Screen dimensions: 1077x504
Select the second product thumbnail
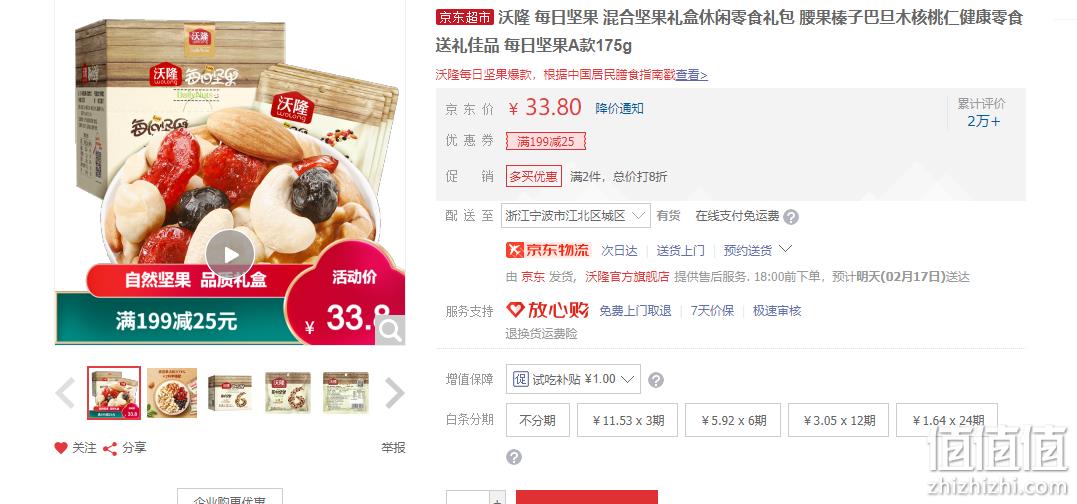click(x=172, y=393)
